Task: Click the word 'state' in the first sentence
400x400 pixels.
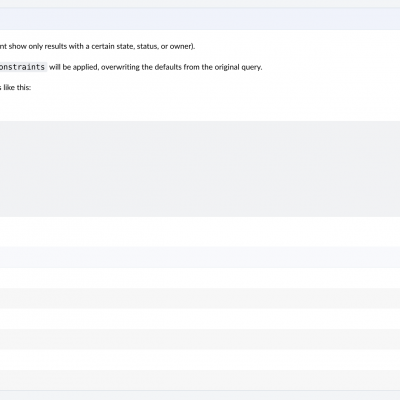Action: (x=125, y=46)
